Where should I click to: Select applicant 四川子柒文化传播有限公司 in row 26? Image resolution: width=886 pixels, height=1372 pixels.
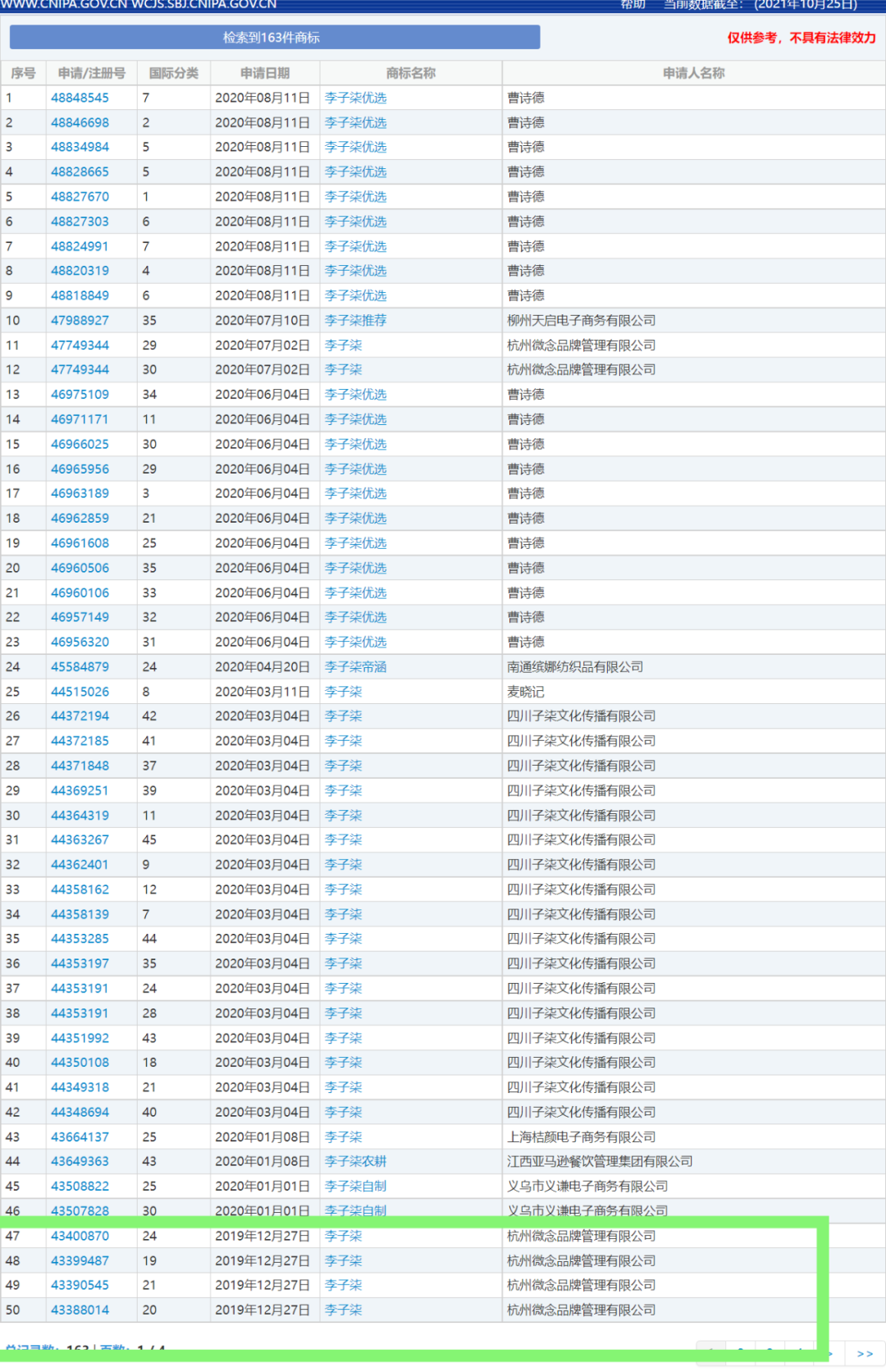coord(582,716)
